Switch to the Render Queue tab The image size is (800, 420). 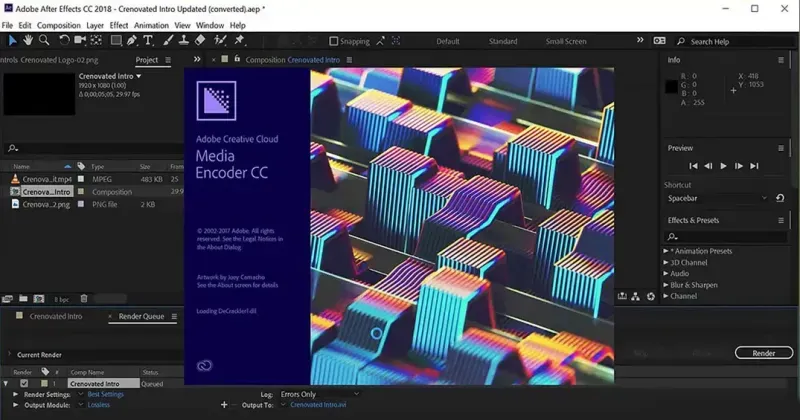141,316
